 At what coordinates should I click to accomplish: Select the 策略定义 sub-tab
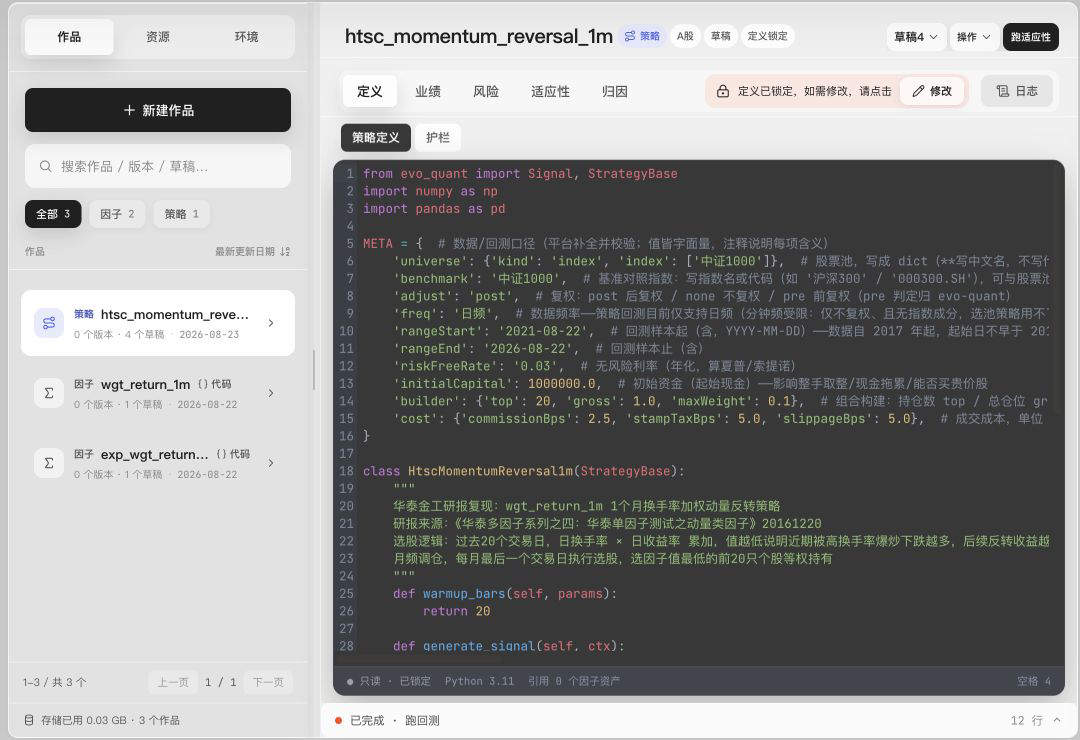375,137
